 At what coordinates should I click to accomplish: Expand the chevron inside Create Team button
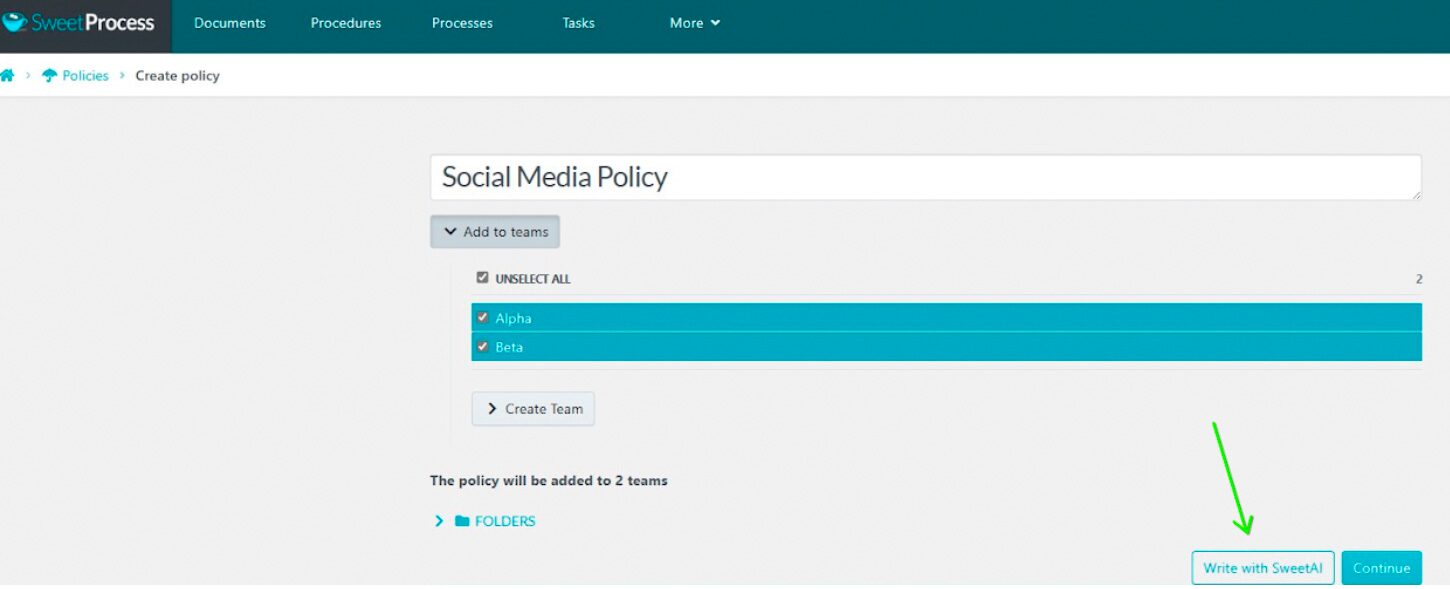492,408
